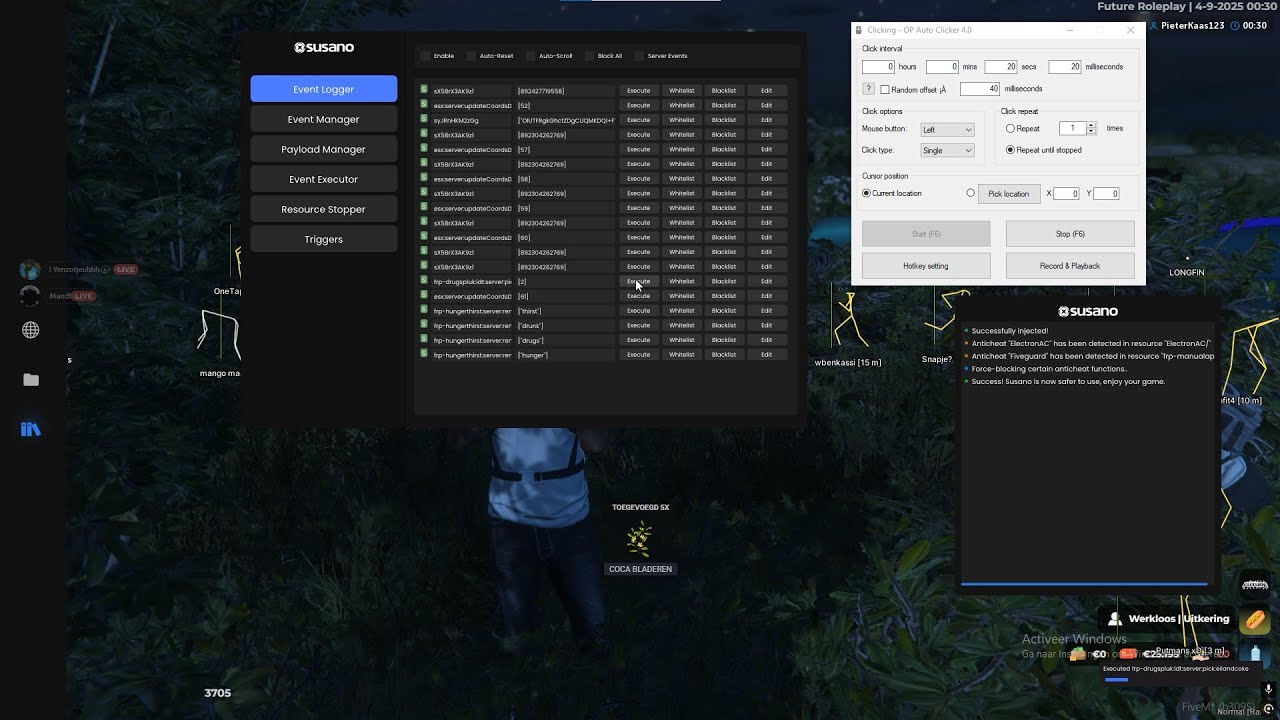
Task: Toggle the Auto-Reset checkbox
Action: tap(471, 56)
